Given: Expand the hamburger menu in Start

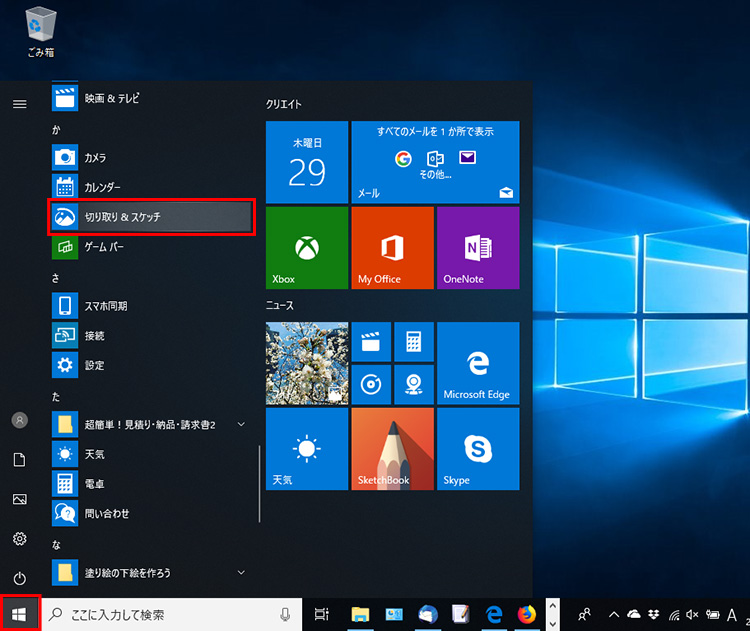Looking at the screenshot, I should [19, 104].
